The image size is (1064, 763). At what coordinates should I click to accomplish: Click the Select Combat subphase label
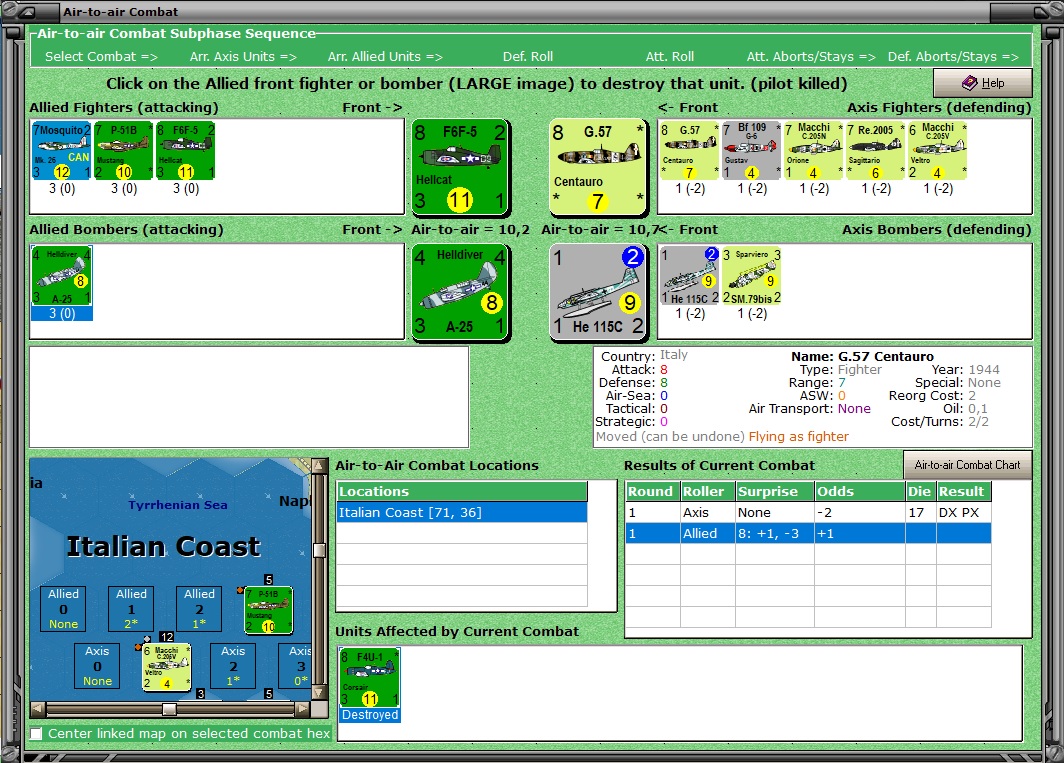[x=101, y=56]
